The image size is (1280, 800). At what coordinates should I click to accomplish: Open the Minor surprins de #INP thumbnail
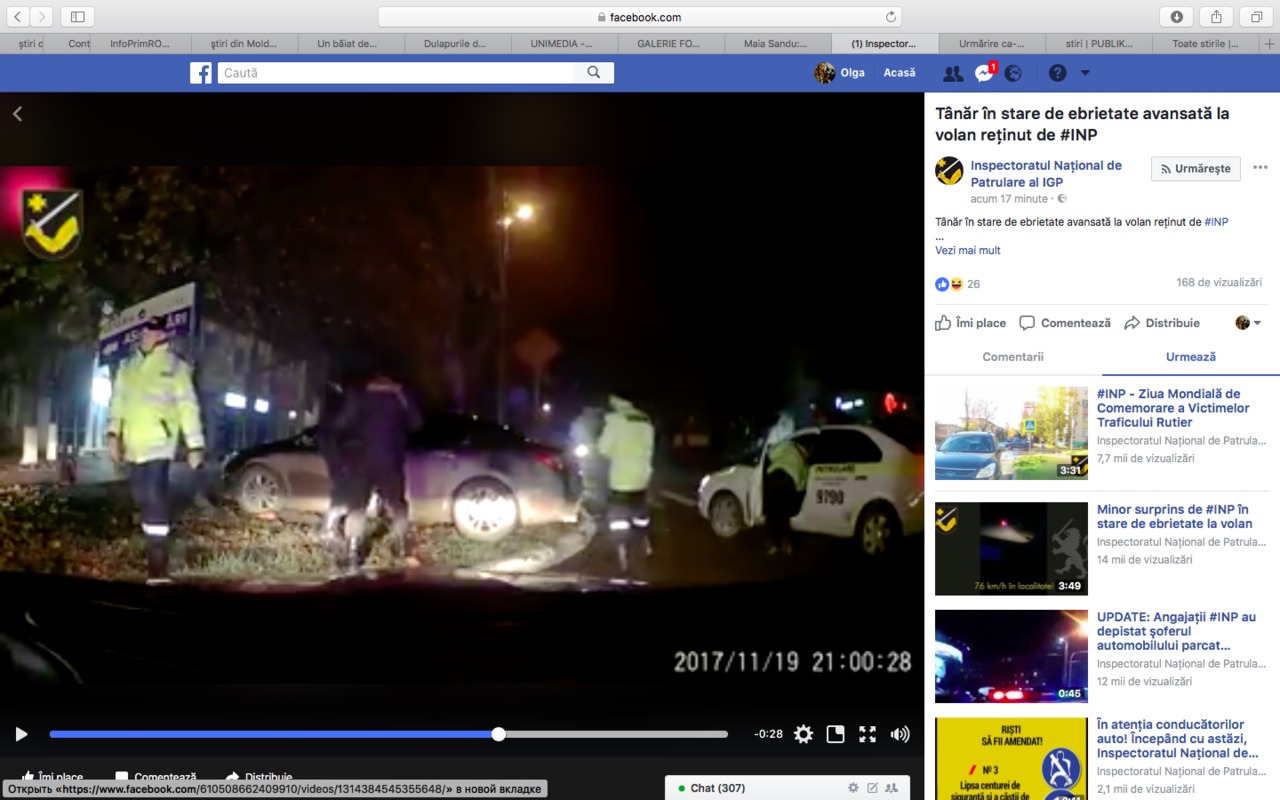coord(1011,549)
